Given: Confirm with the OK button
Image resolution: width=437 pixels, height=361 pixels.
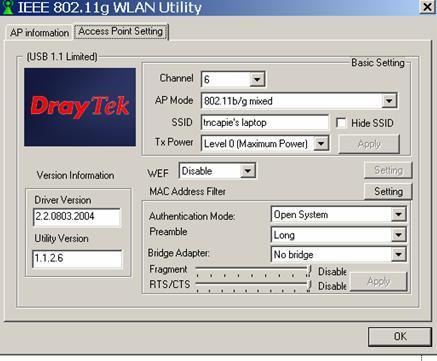Looking at the screenshot, I should click(400, 336).
